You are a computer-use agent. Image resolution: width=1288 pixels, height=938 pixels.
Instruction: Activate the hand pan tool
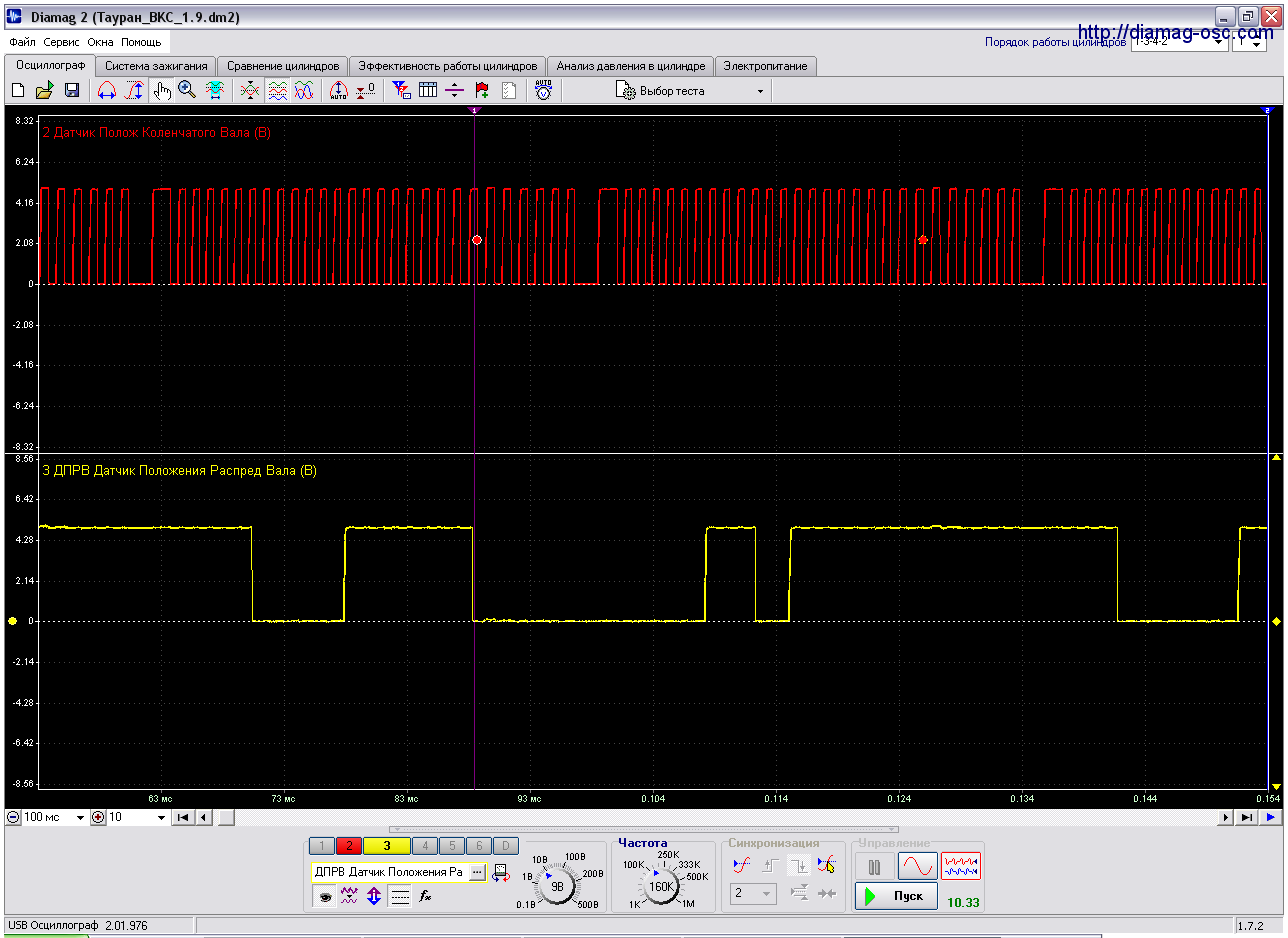(162, 91)
